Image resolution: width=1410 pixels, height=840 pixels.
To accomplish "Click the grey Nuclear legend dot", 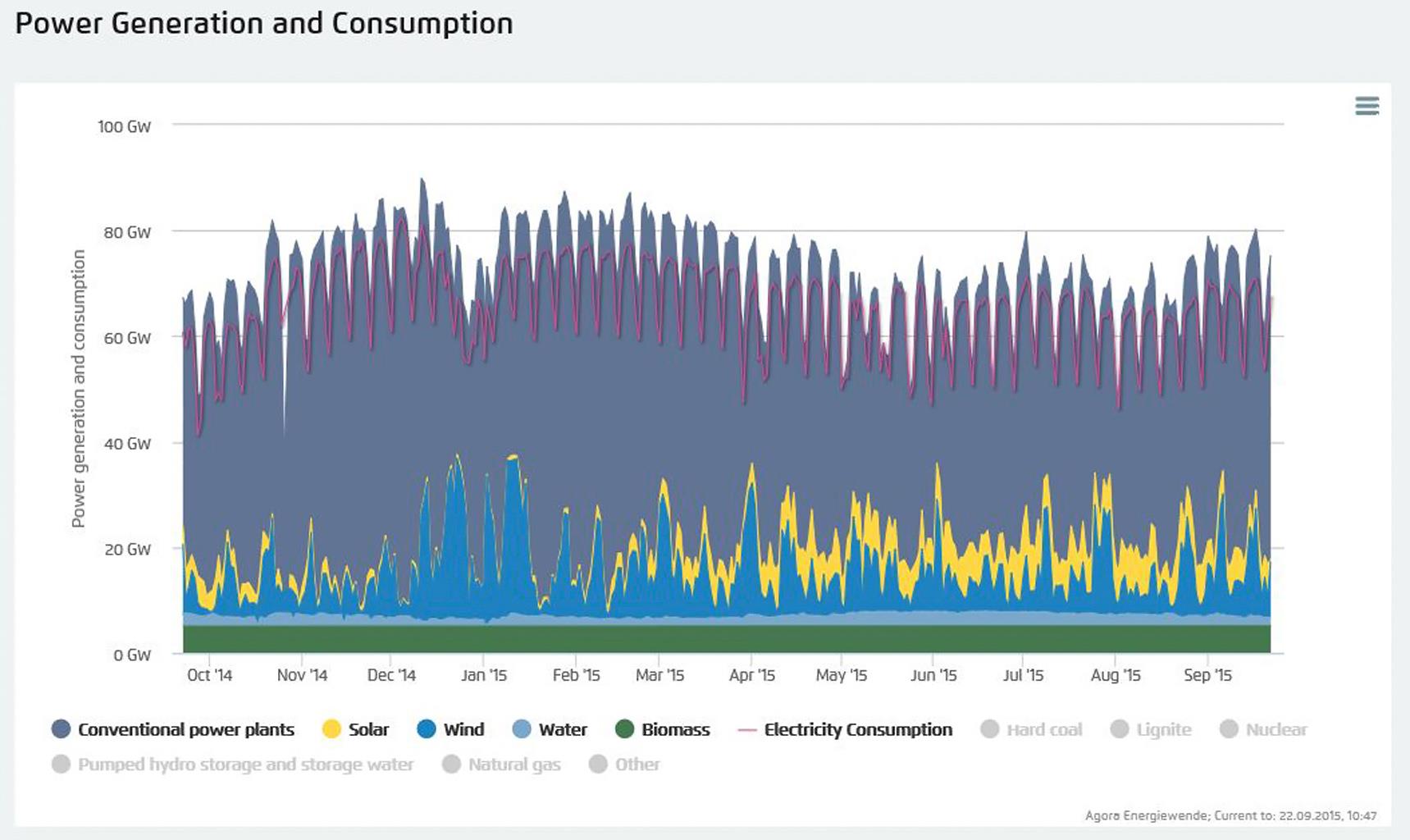I will point(1229,729).
